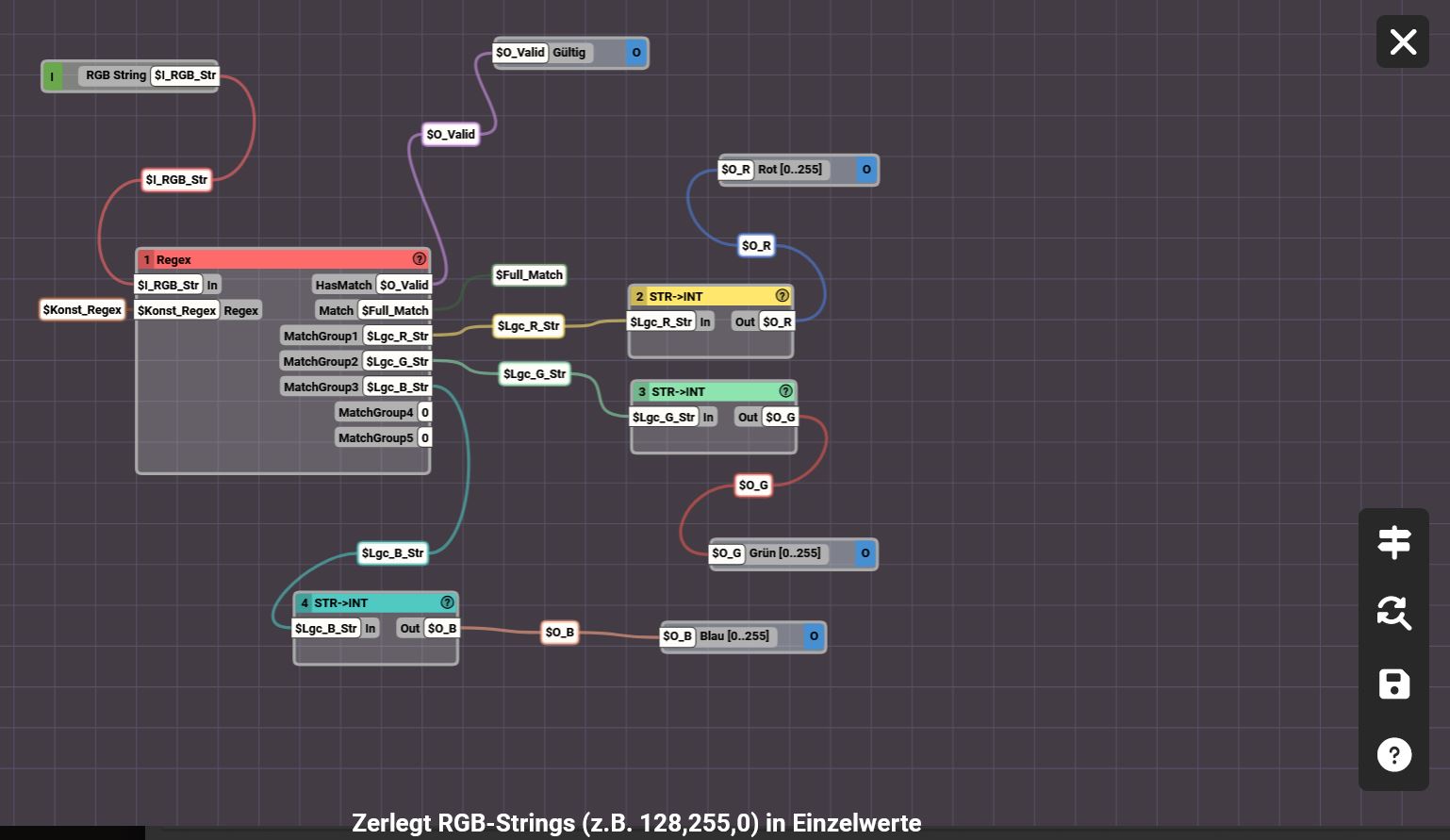1450x840 pixels.
Task: Click the green I marker on RGB String input
Action: pyautogui.click(x=53, y=76)
